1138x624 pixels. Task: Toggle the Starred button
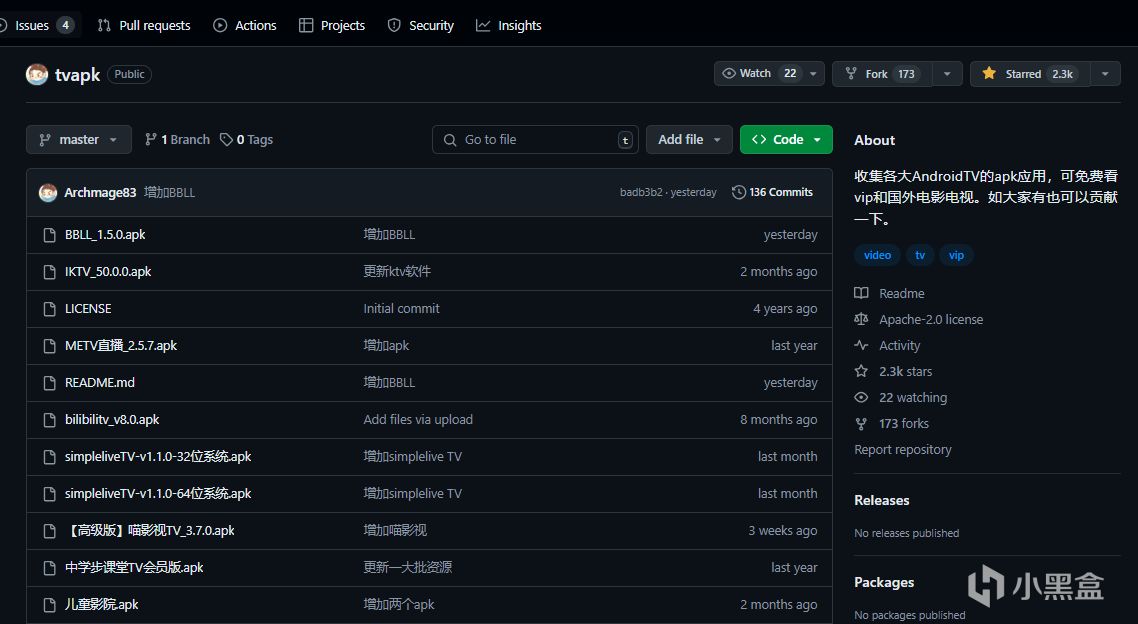[x=1030, y=73]
